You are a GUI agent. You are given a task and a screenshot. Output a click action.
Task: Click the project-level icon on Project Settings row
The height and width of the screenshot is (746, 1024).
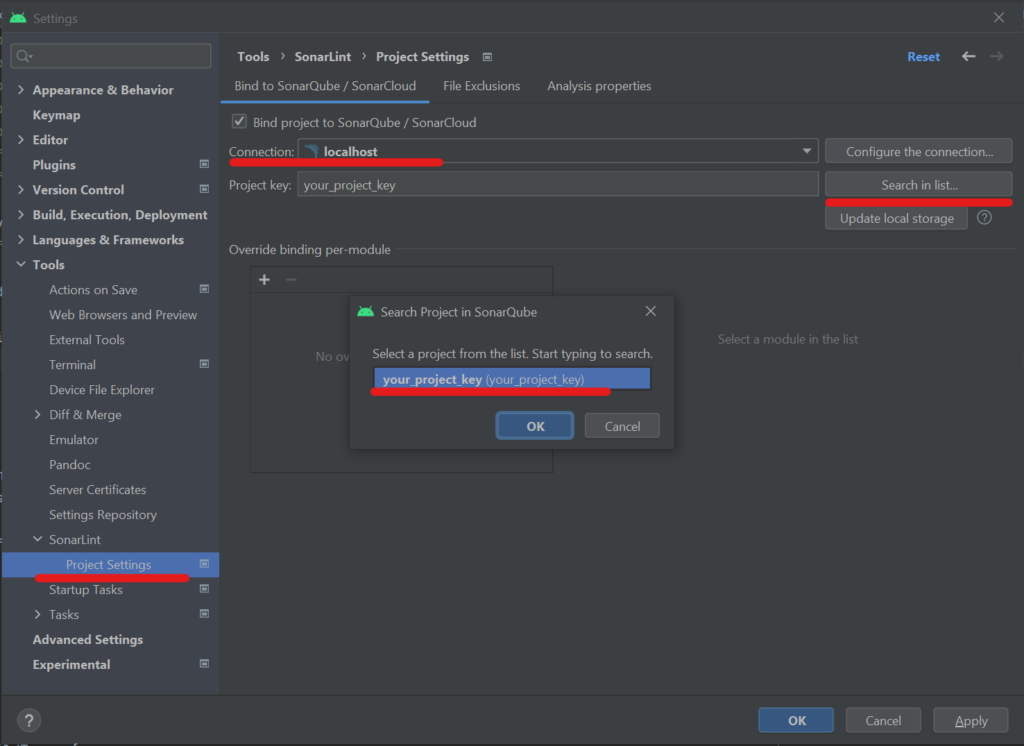[x=204, y=564]
